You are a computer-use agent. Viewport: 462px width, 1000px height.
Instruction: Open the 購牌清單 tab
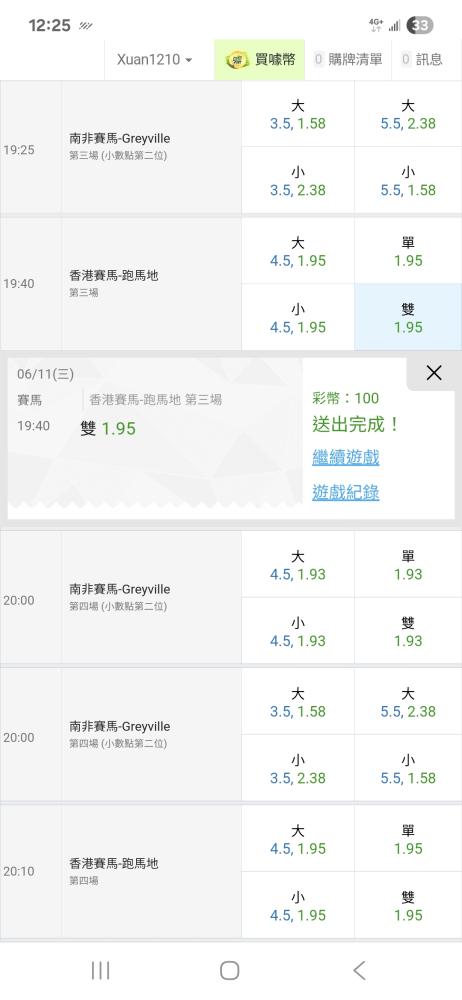(348, 60)
